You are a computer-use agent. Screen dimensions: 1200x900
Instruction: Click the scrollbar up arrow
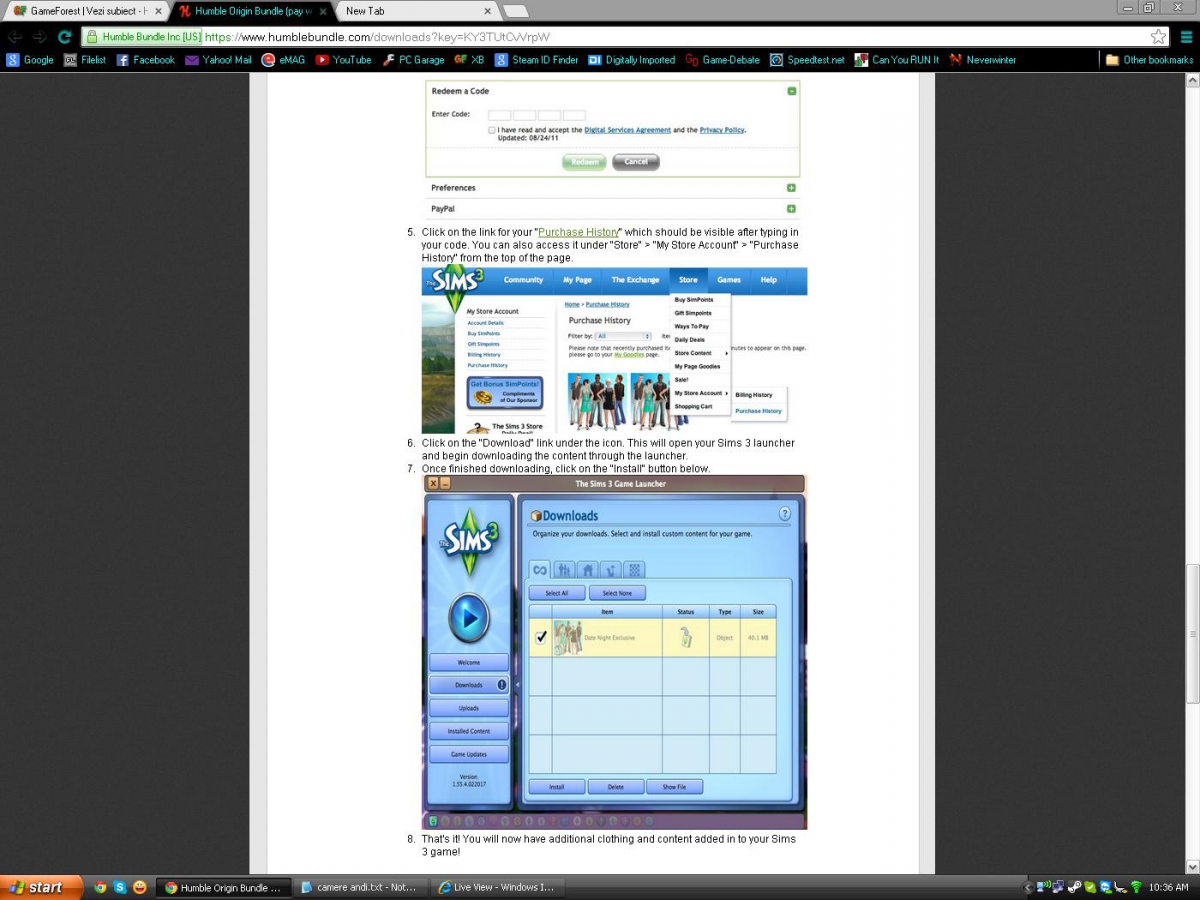point(1192,80)
